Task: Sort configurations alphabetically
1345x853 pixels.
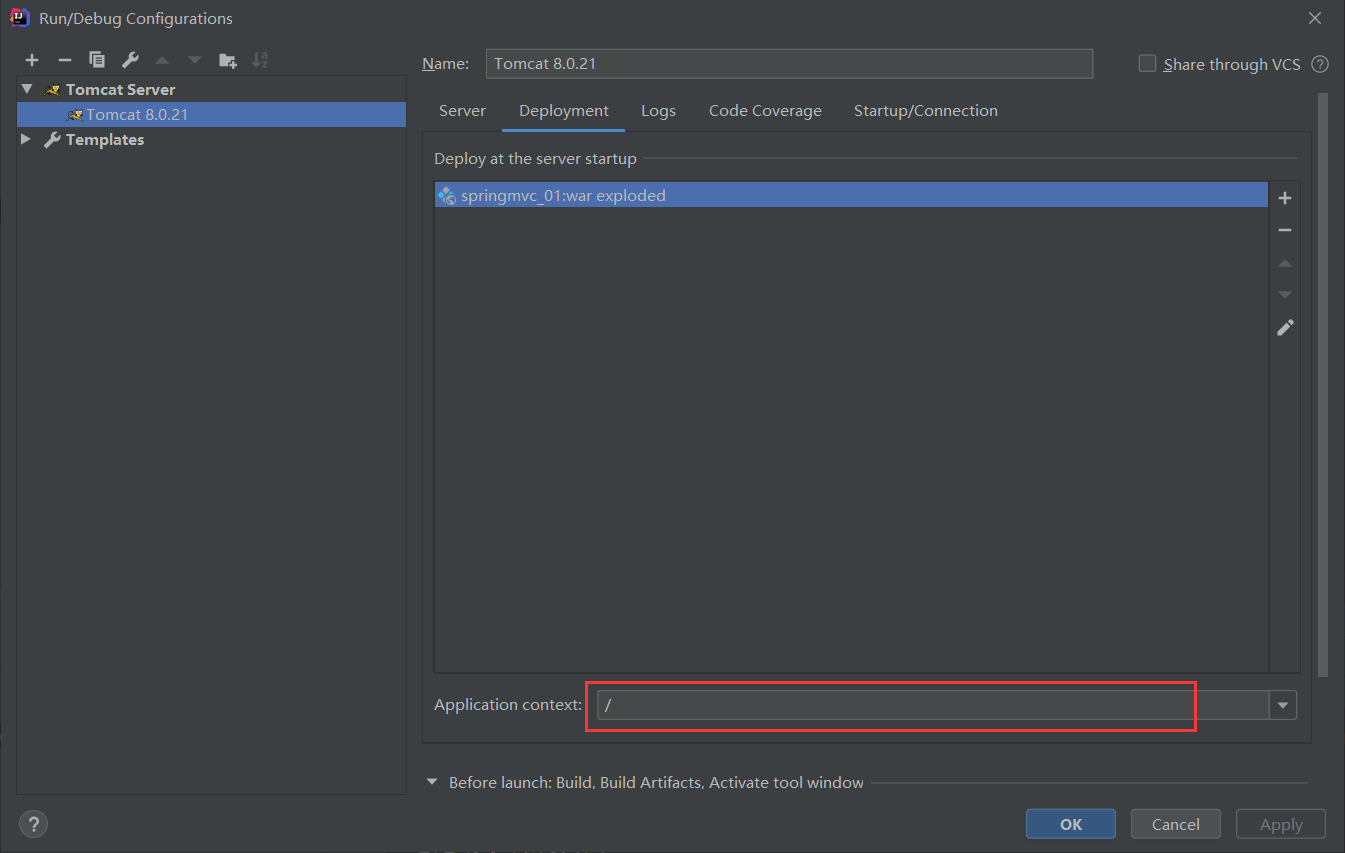Action: [260, 60]
